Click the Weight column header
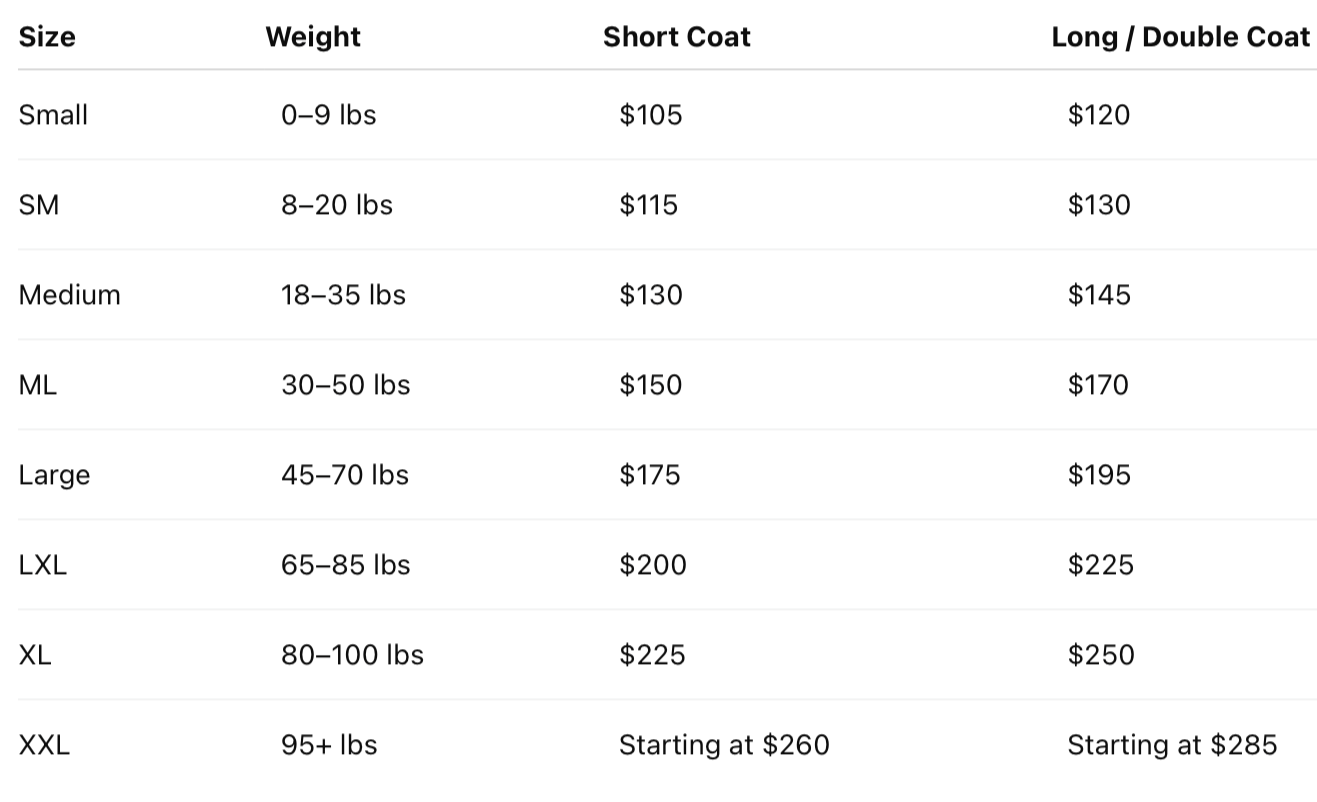 click(313, 38)
